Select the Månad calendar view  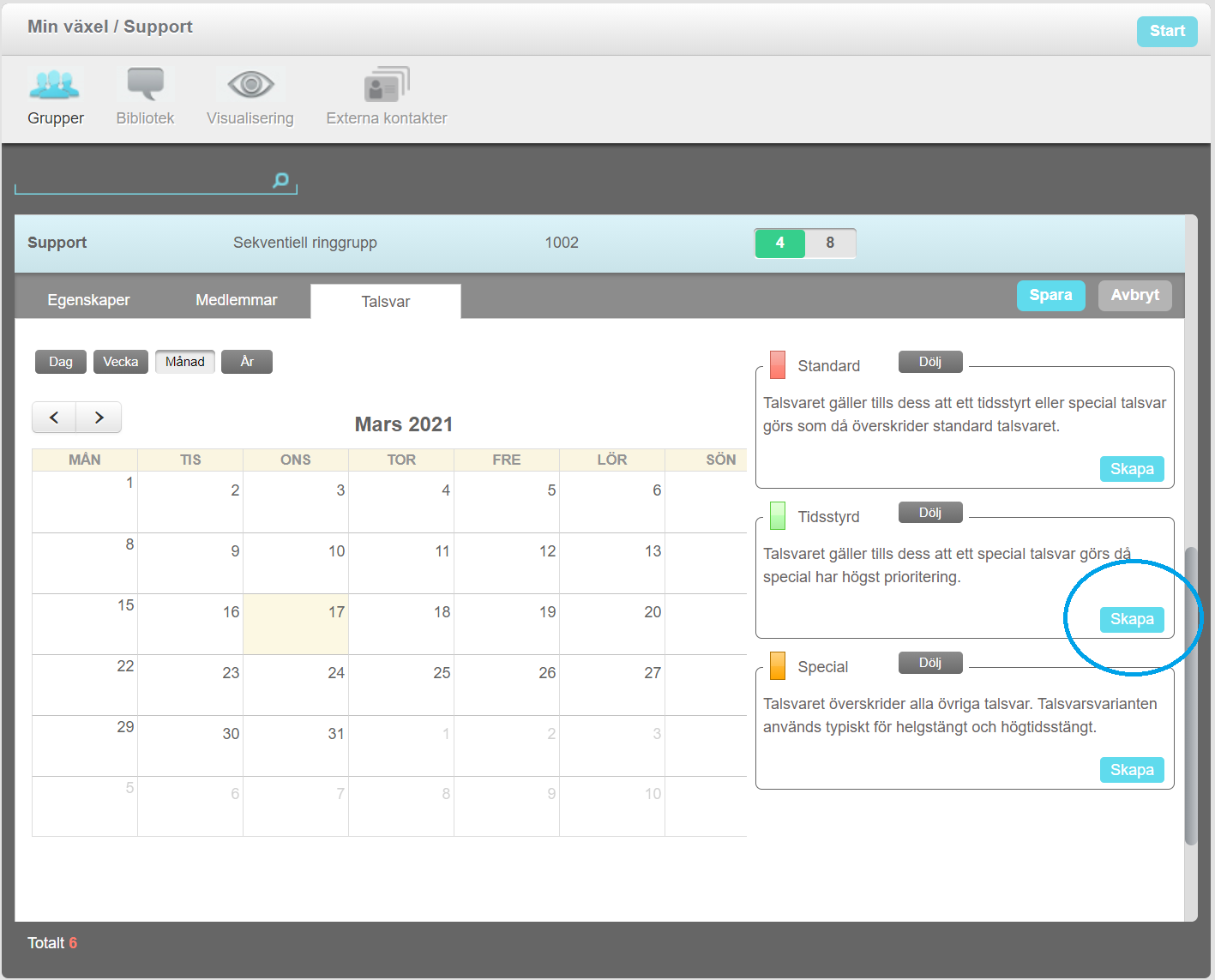[185, 362]
